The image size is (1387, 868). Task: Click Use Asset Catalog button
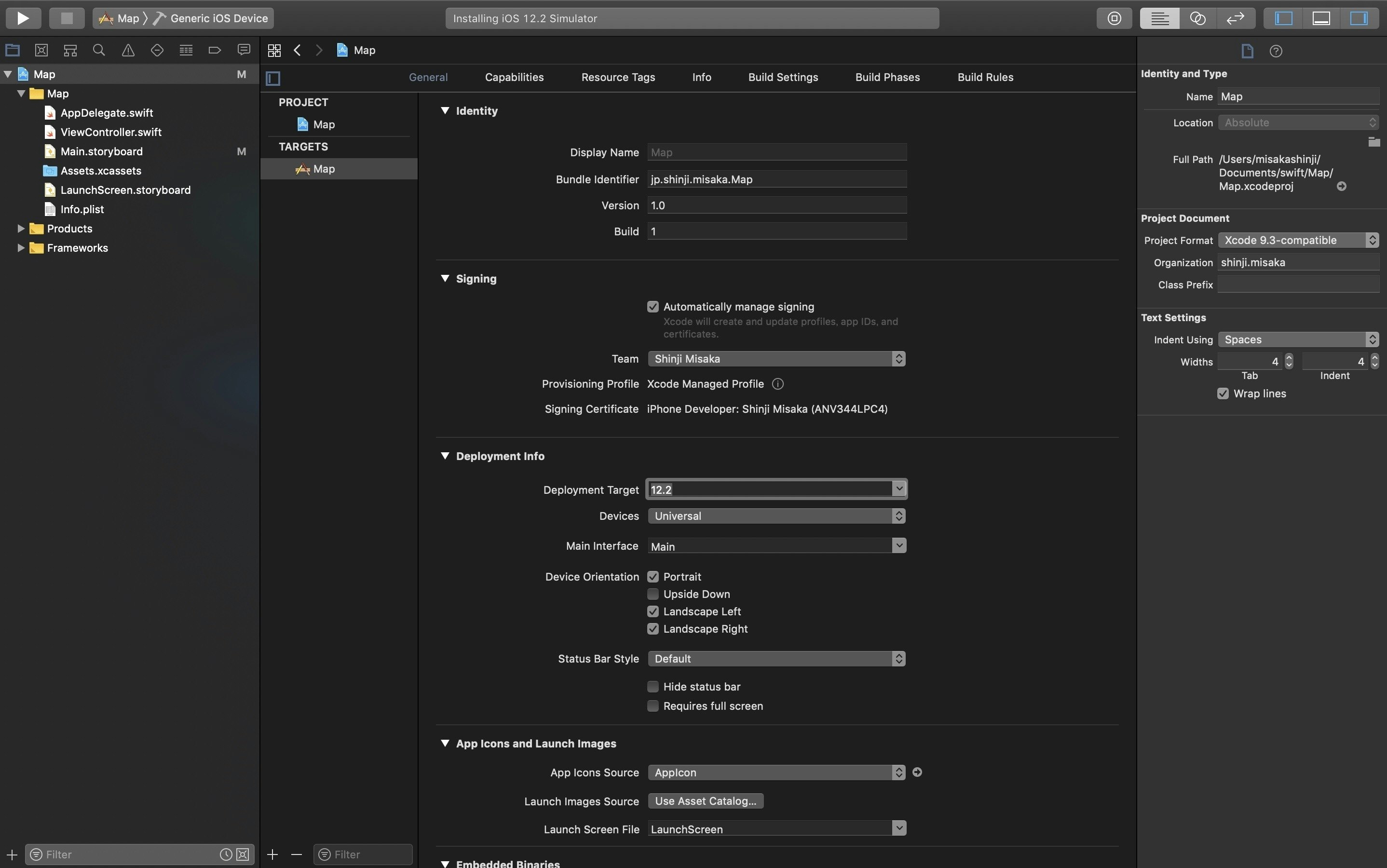click(706, 801)
